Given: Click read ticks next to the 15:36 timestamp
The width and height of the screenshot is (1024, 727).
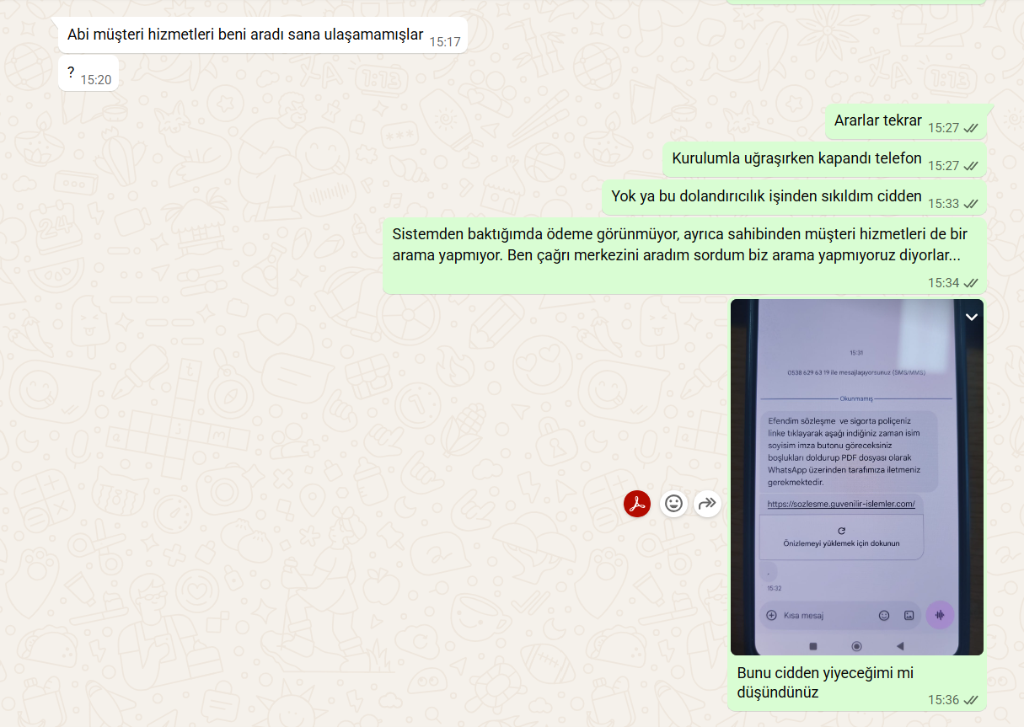Looking at the screenshot, I should [x=971, y=700].
